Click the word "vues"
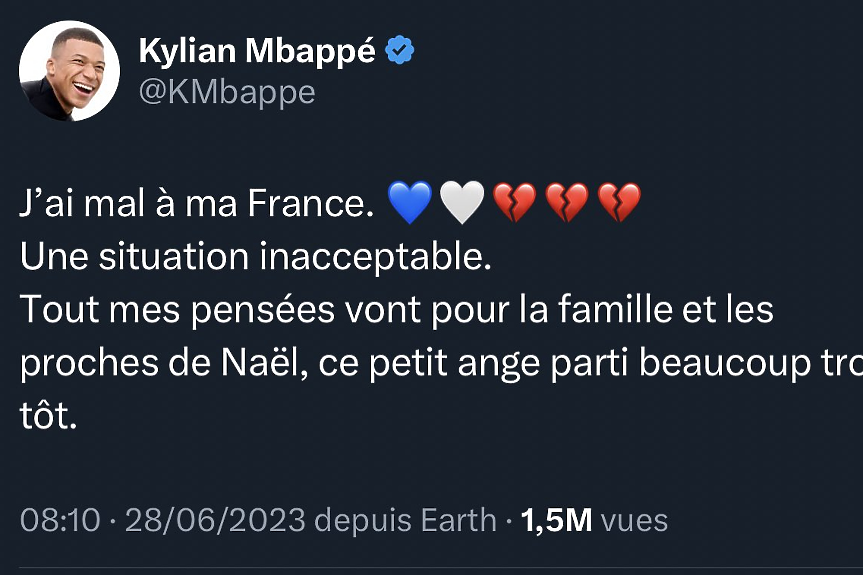The height and width of the screenshot is (575, 863). [635, 520]
